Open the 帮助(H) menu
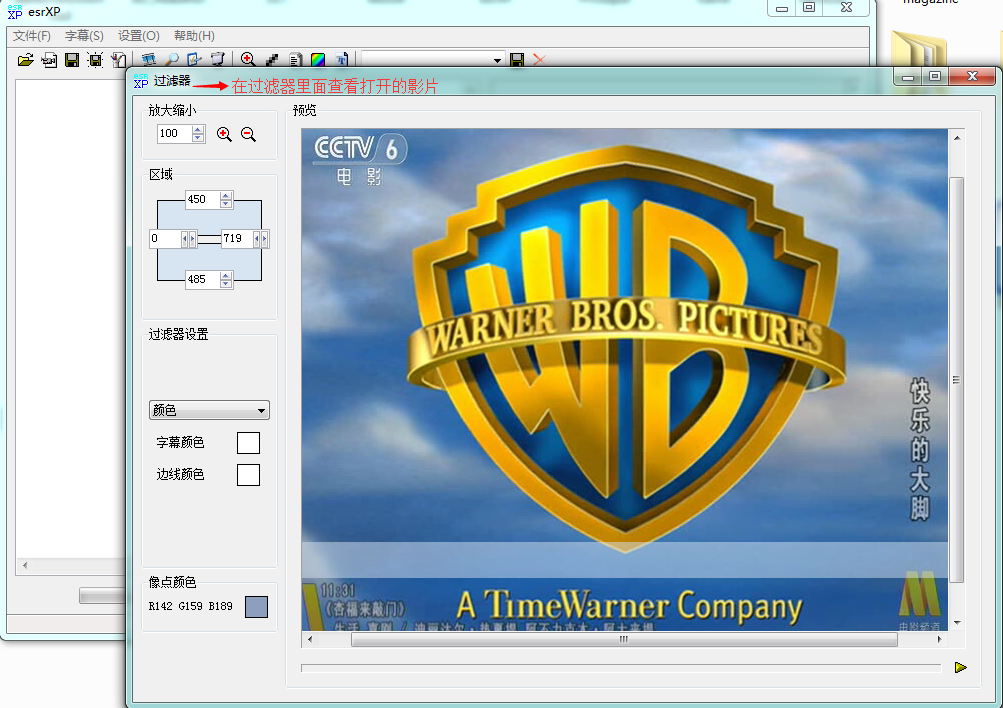The image size is (1003, 708). point(194,36)
